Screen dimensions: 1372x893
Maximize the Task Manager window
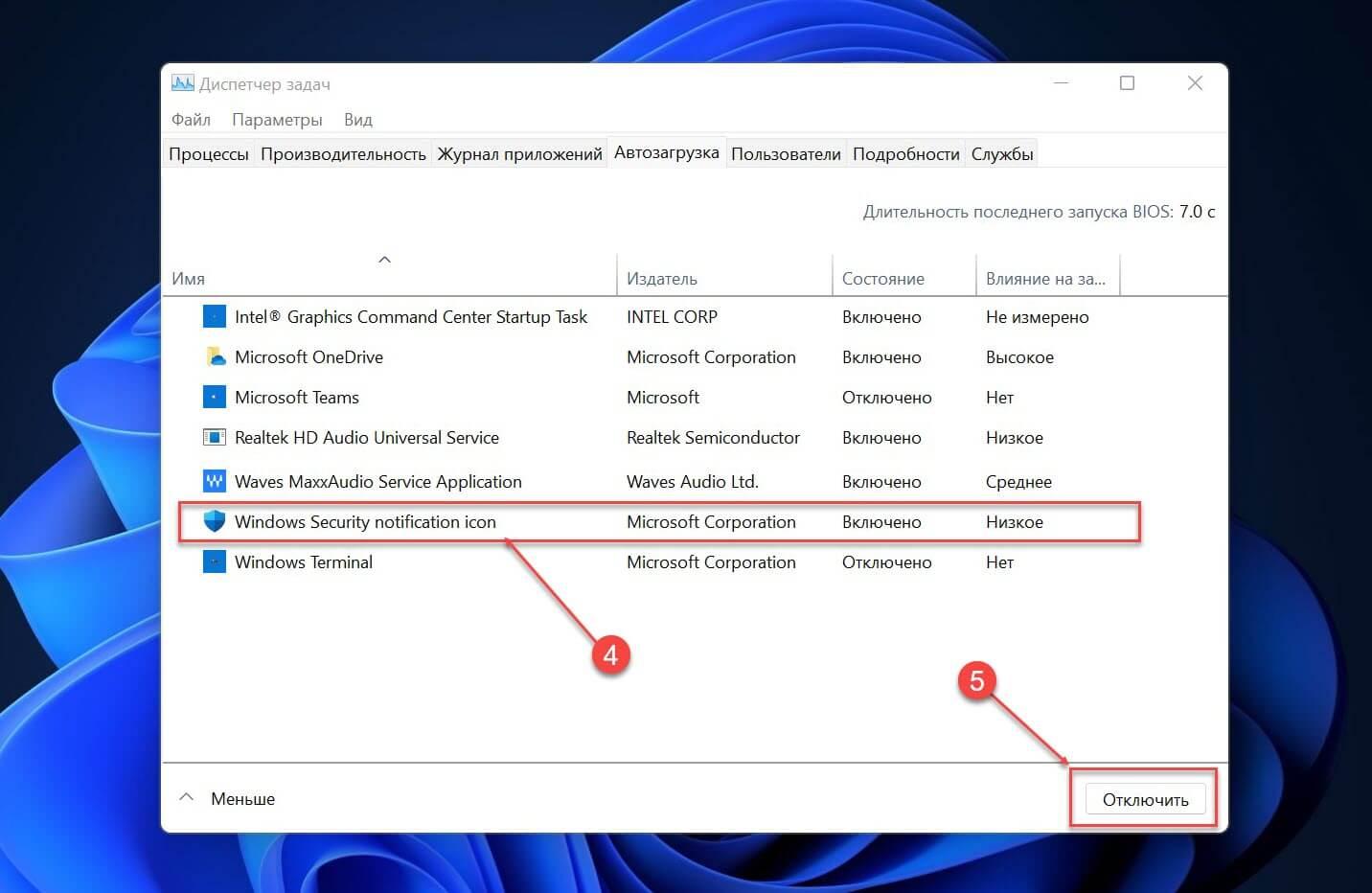pos(1128,83)
